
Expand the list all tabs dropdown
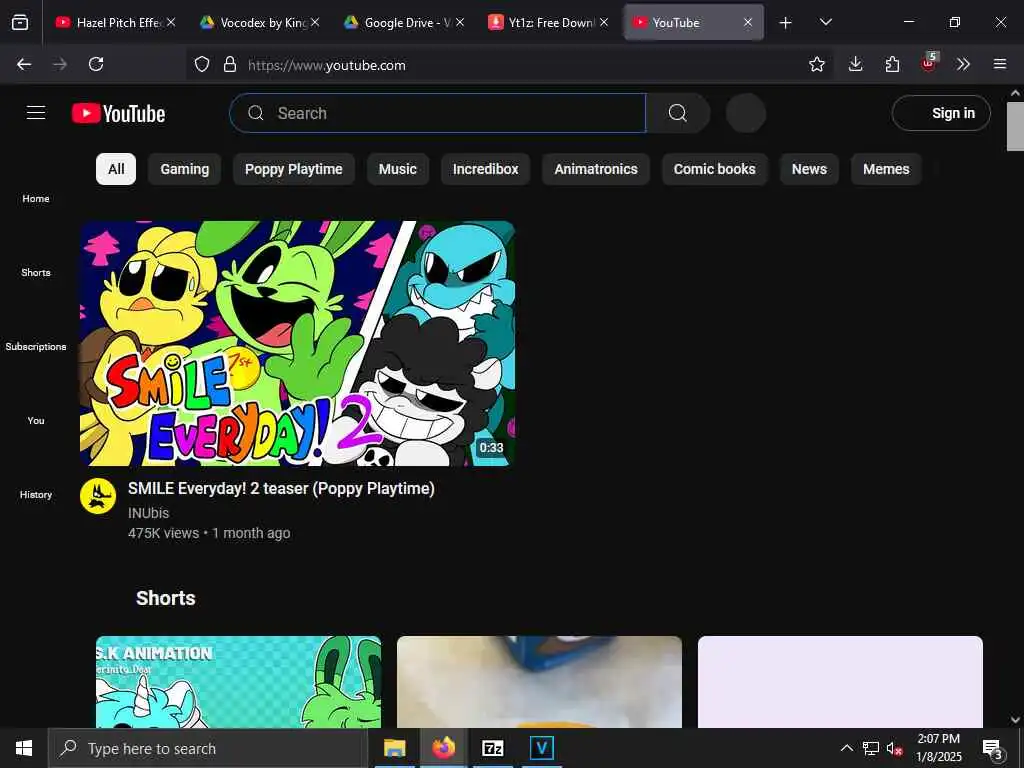[825, 22]
